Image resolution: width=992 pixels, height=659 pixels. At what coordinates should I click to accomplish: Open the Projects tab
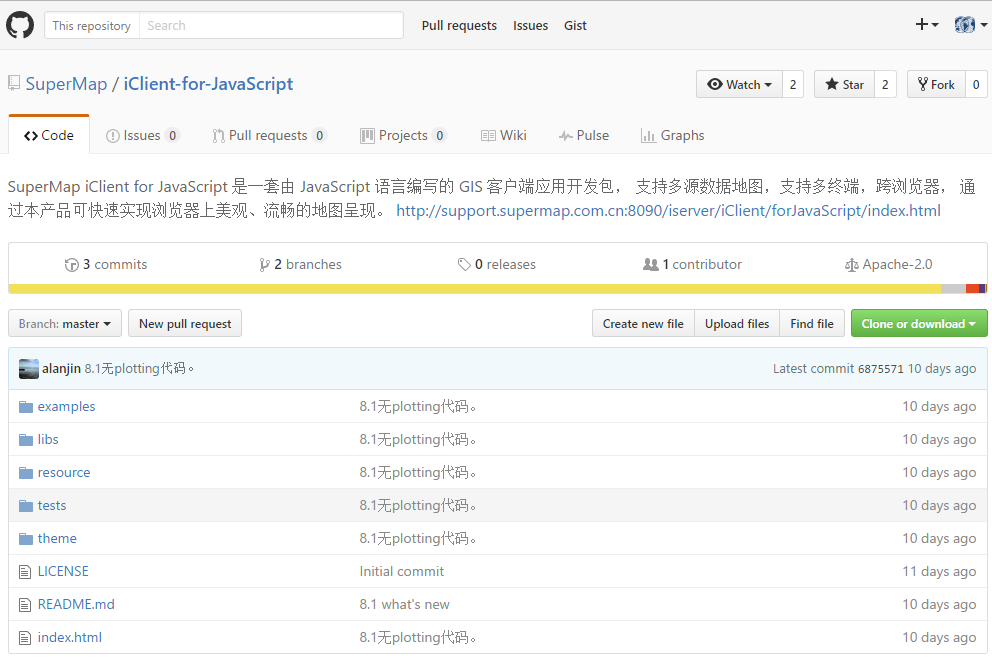tap(404, 135)
